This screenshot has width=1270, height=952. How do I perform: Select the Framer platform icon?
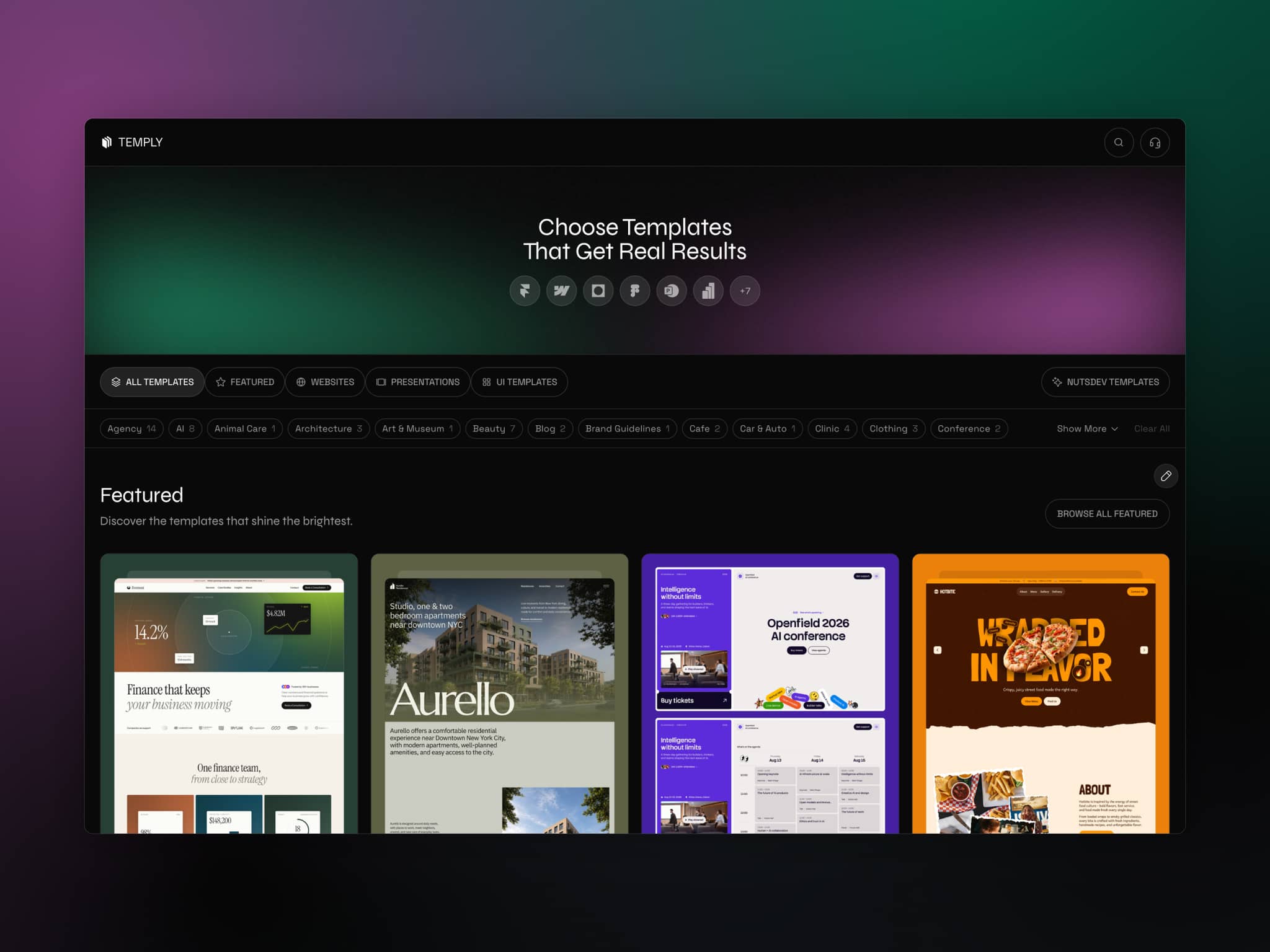[525, 291]
